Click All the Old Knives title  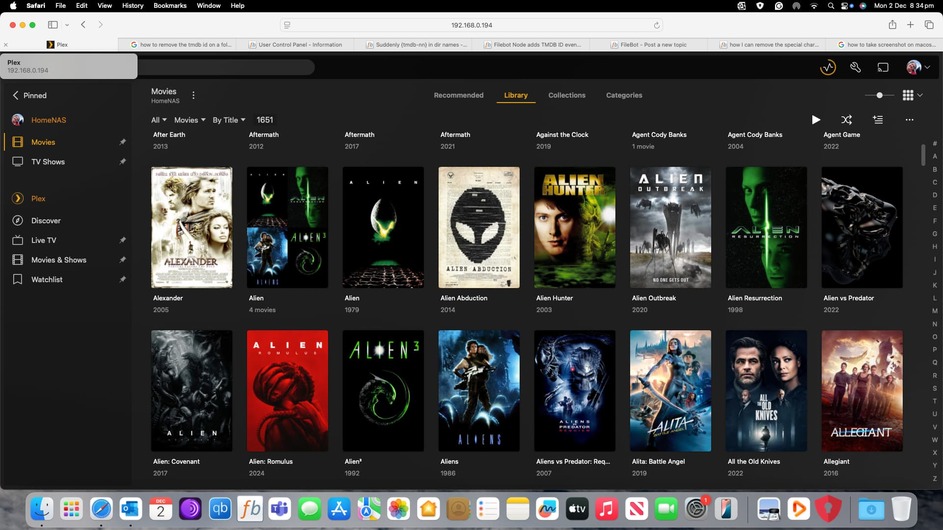[754, 461]
